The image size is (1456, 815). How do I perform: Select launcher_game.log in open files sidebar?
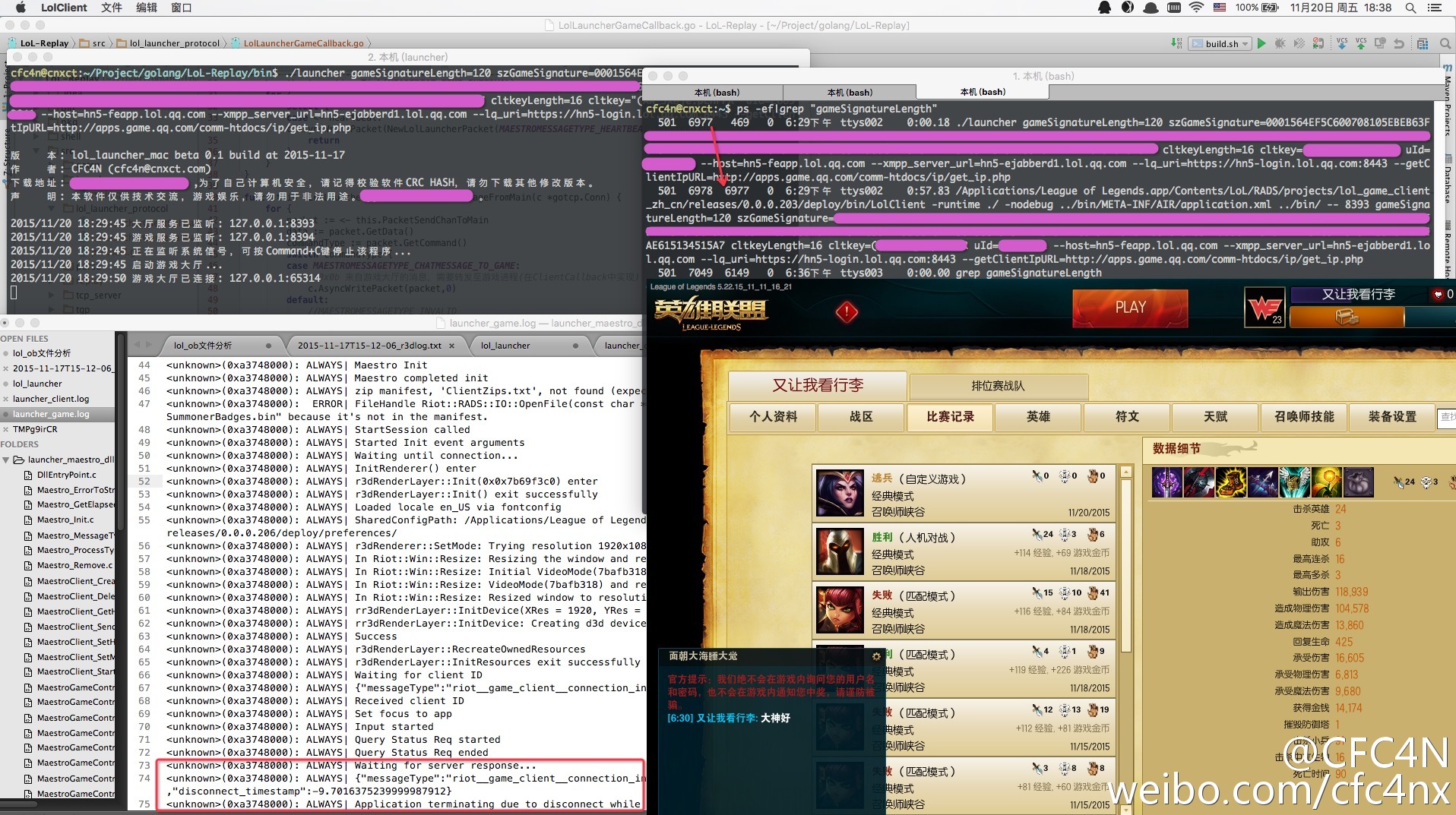coord(57,414)
